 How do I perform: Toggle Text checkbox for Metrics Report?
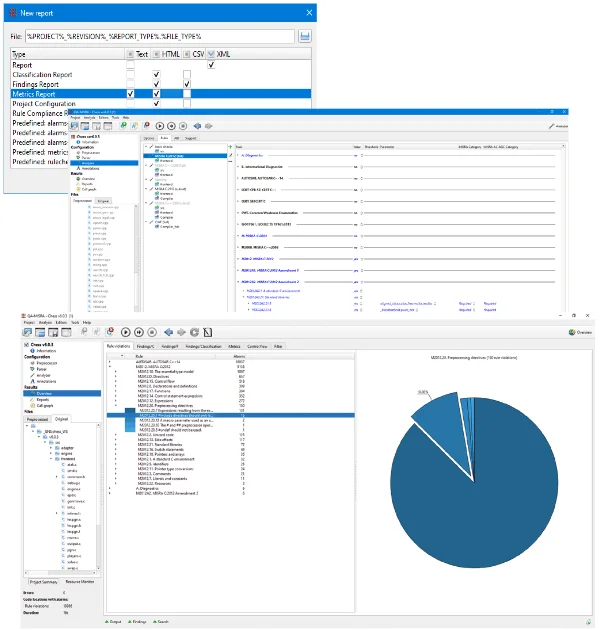[130, 94]
